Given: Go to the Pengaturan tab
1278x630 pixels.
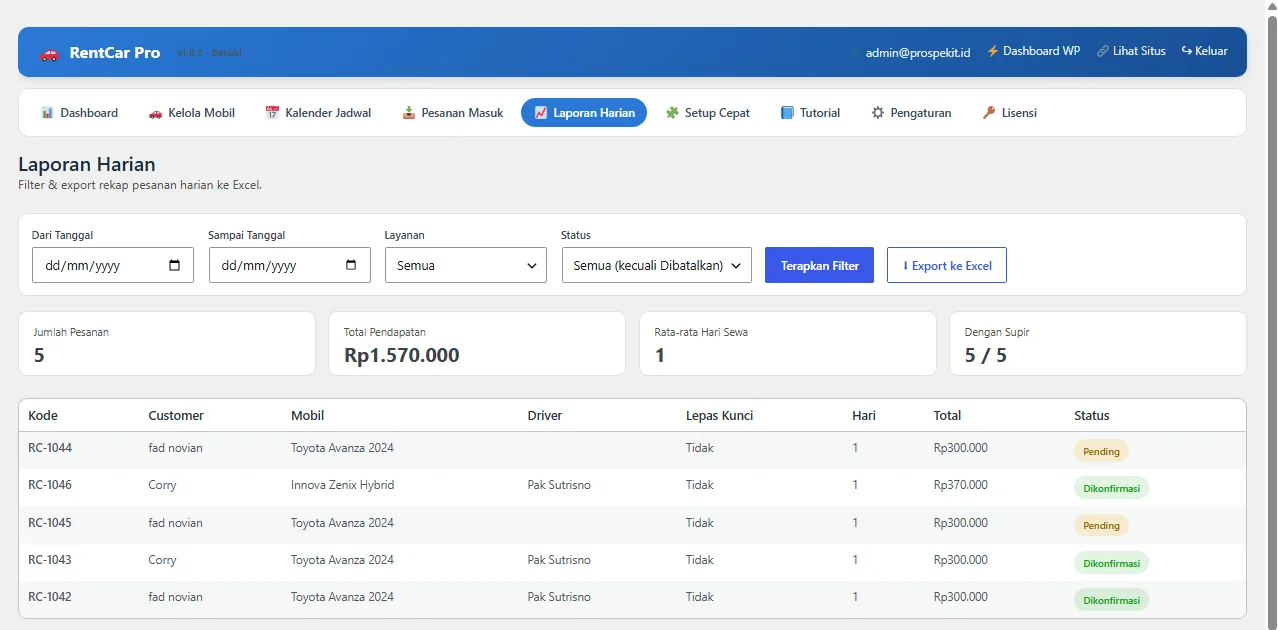Looking at the screenshot, I should pos(911,113).
